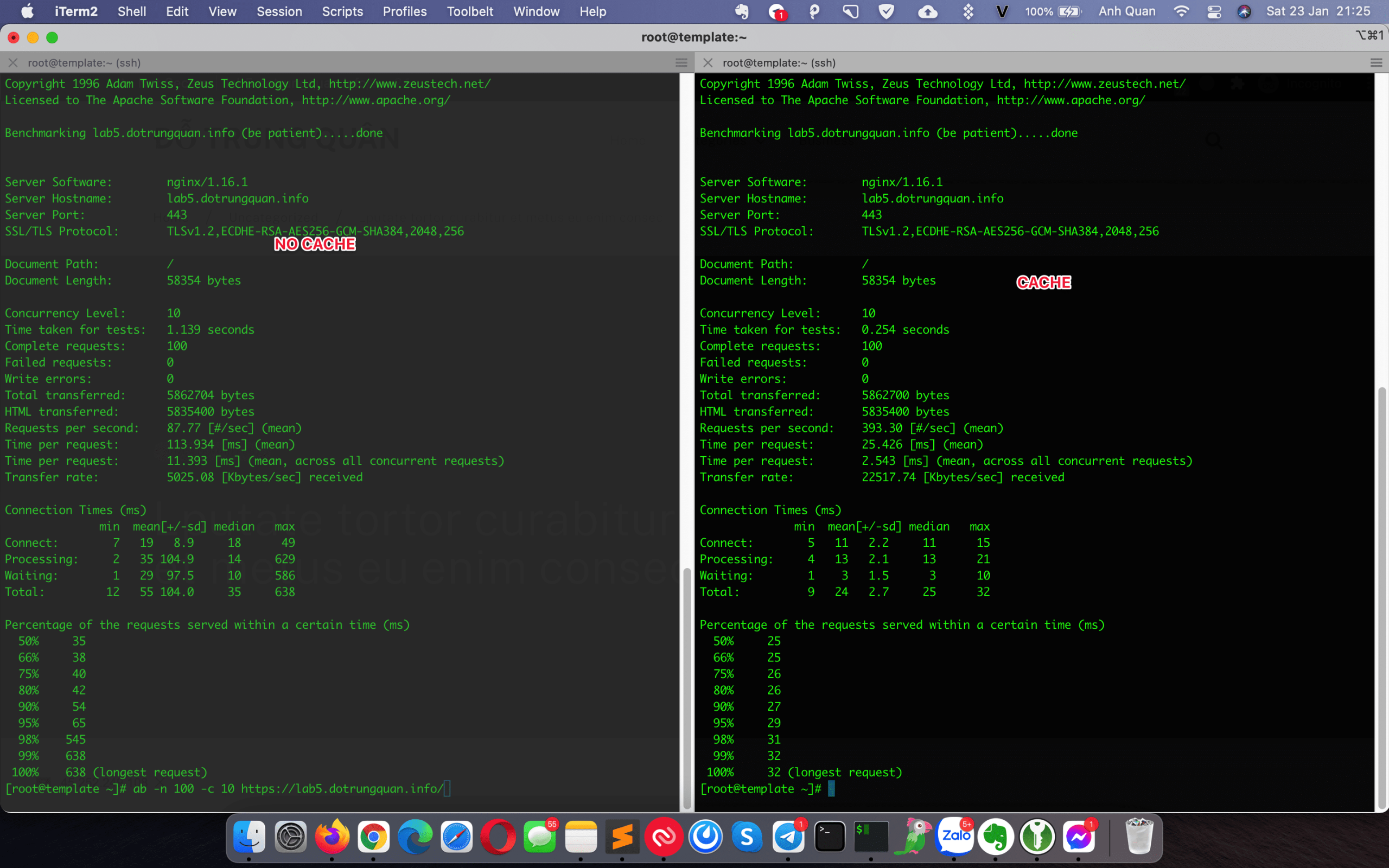
Task: Open the Session menu
Action: point(279,11)
